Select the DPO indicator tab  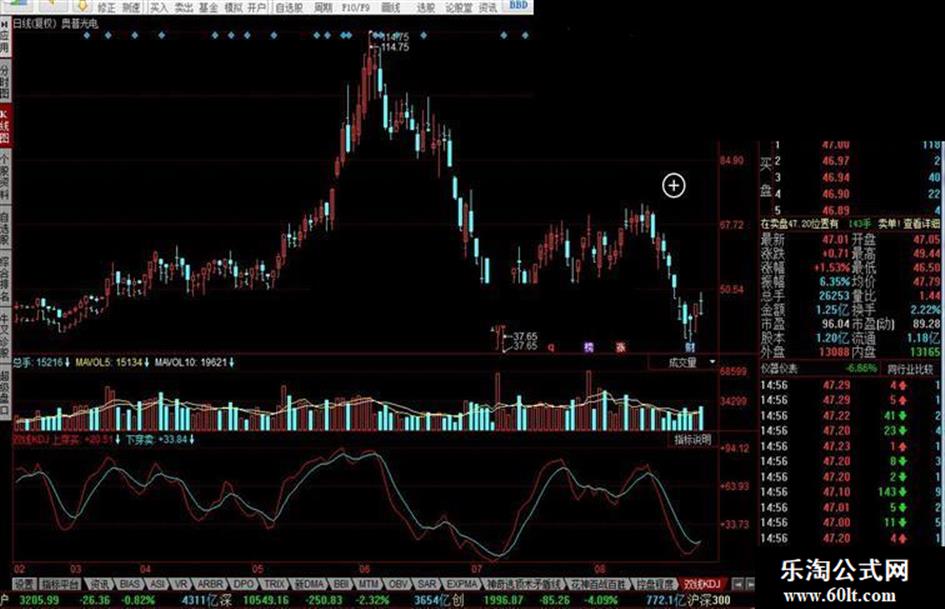point(243,584)
